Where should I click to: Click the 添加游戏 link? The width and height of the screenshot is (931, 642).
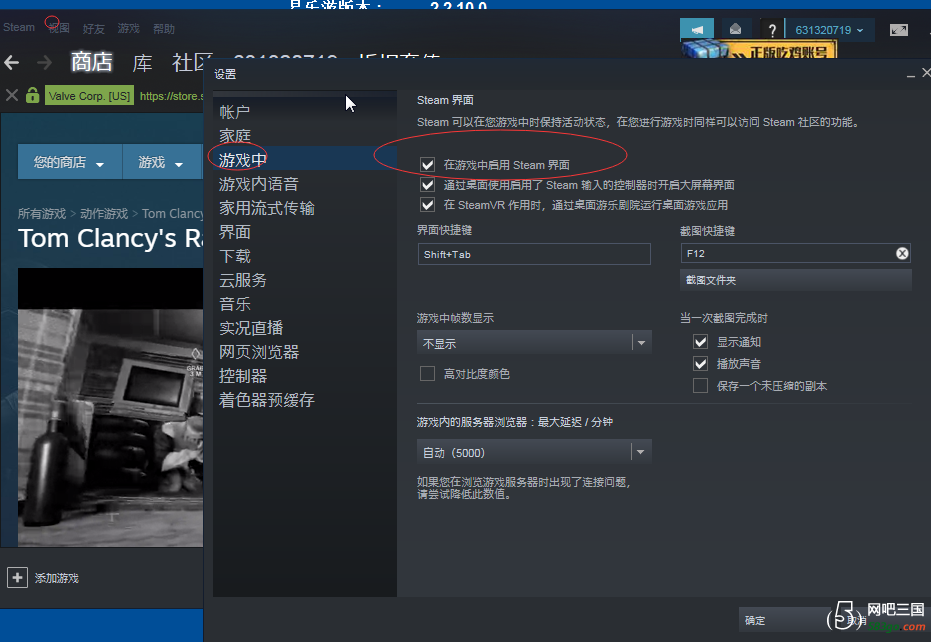click(56, 578)
